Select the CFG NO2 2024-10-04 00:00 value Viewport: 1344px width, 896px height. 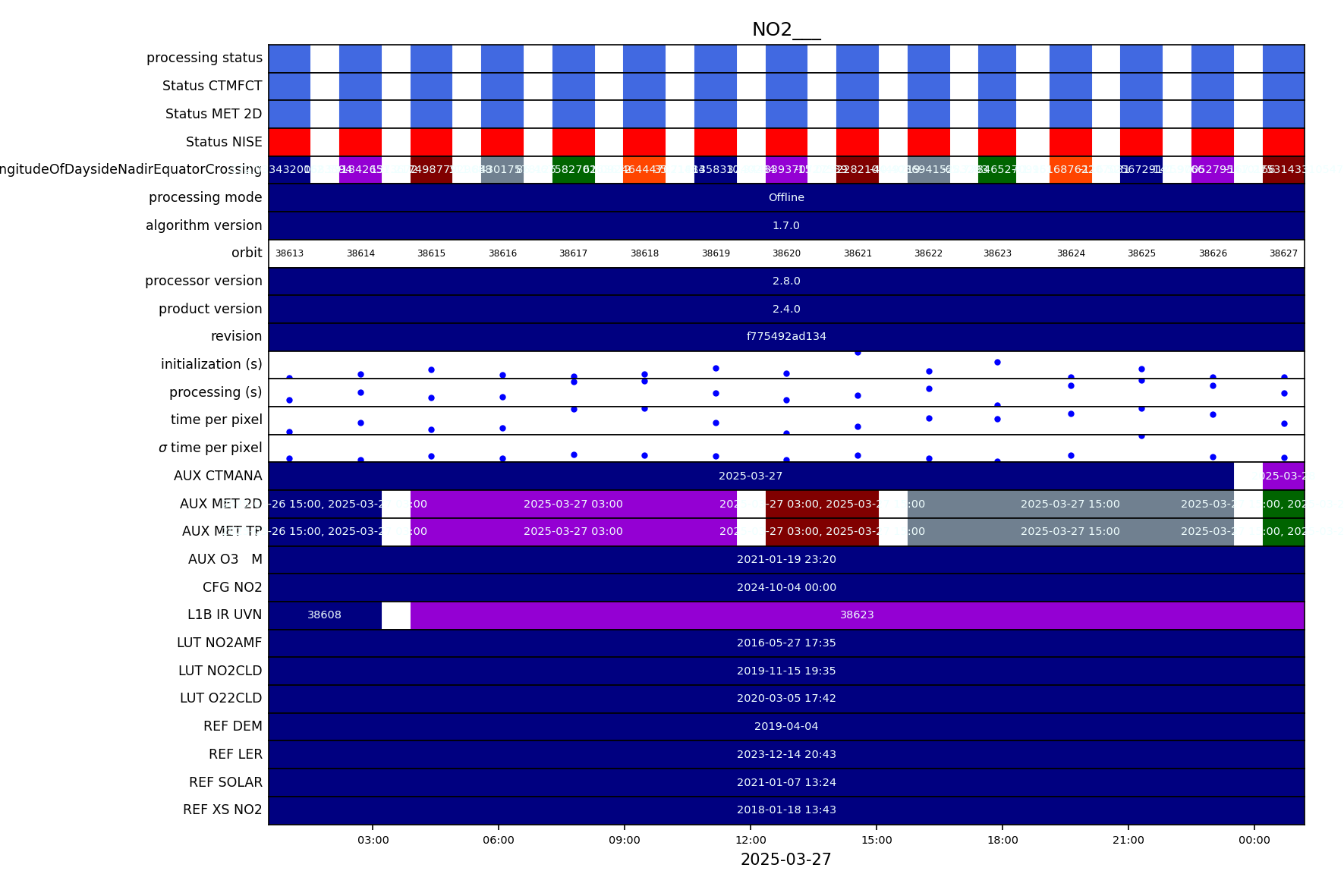[x=786, y=587]
